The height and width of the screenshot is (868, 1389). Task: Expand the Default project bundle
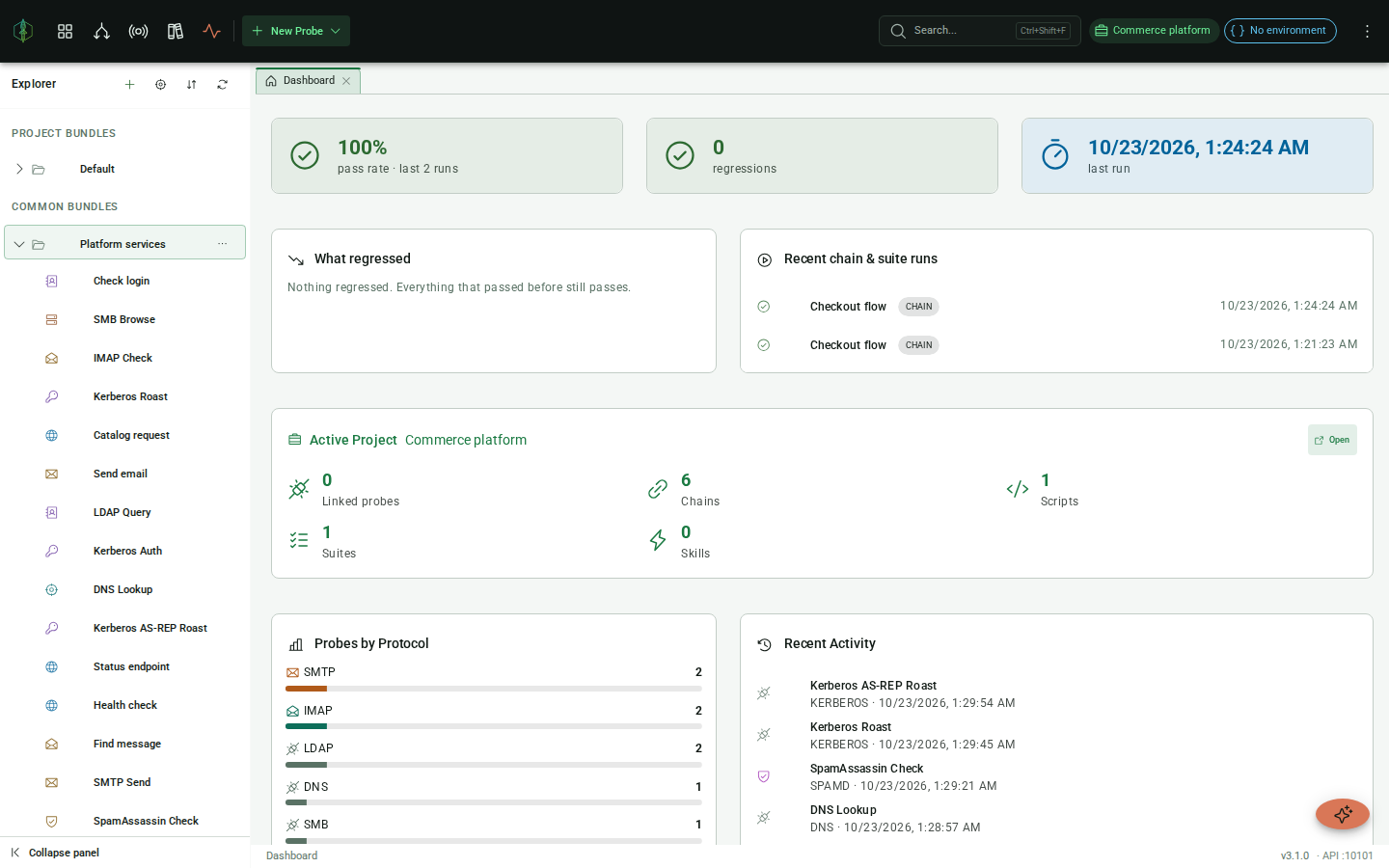point(19,169)
